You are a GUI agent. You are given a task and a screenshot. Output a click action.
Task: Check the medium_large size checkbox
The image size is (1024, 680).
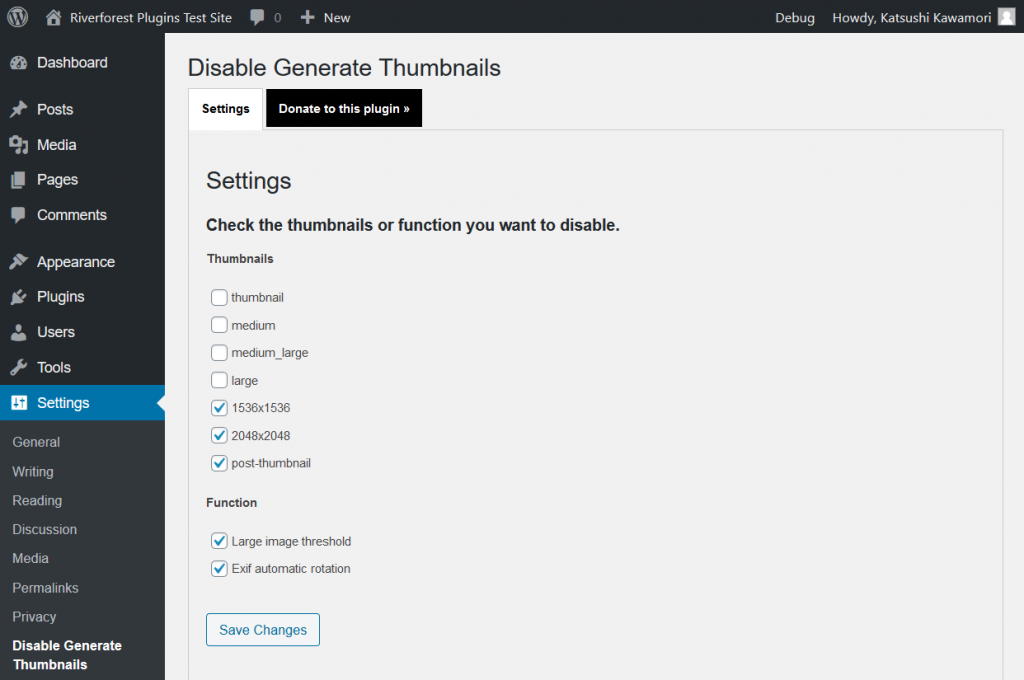[219, 353]
